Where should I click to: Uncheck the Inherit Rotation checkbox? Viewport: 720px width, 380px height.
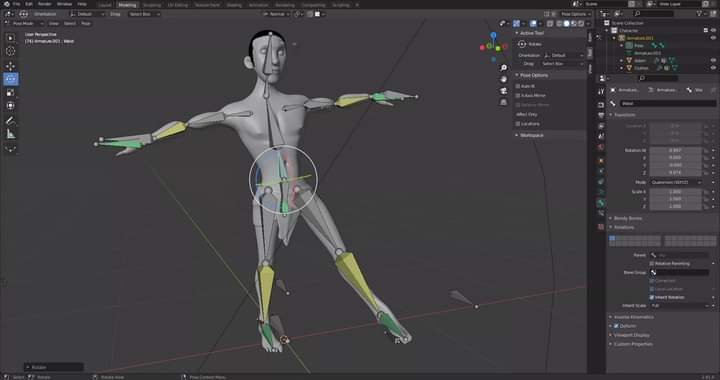tap(652, 297)
